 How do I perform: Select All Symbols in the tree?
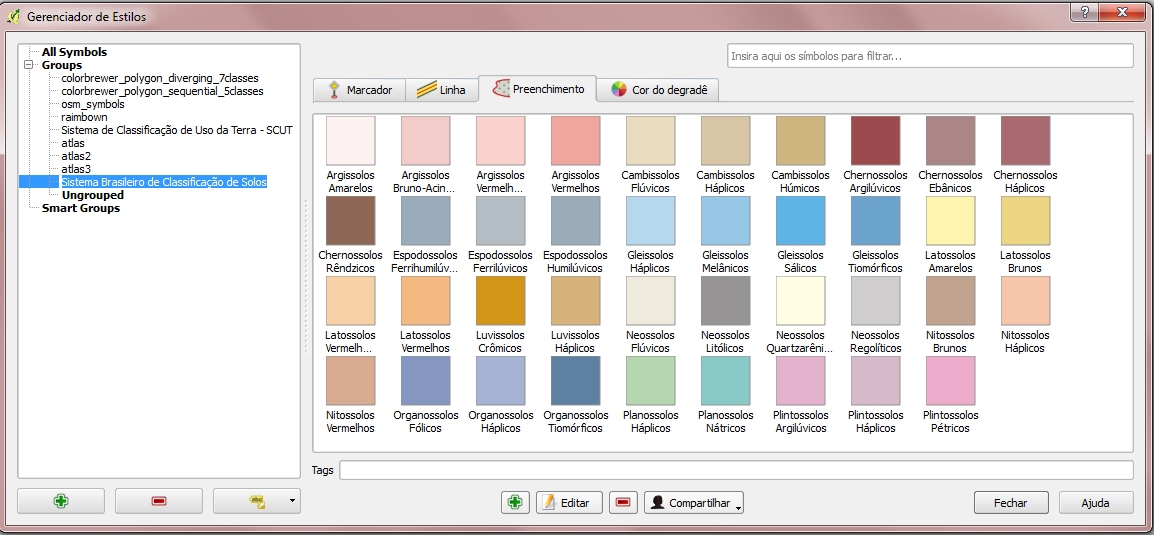[x=74, y=52]
